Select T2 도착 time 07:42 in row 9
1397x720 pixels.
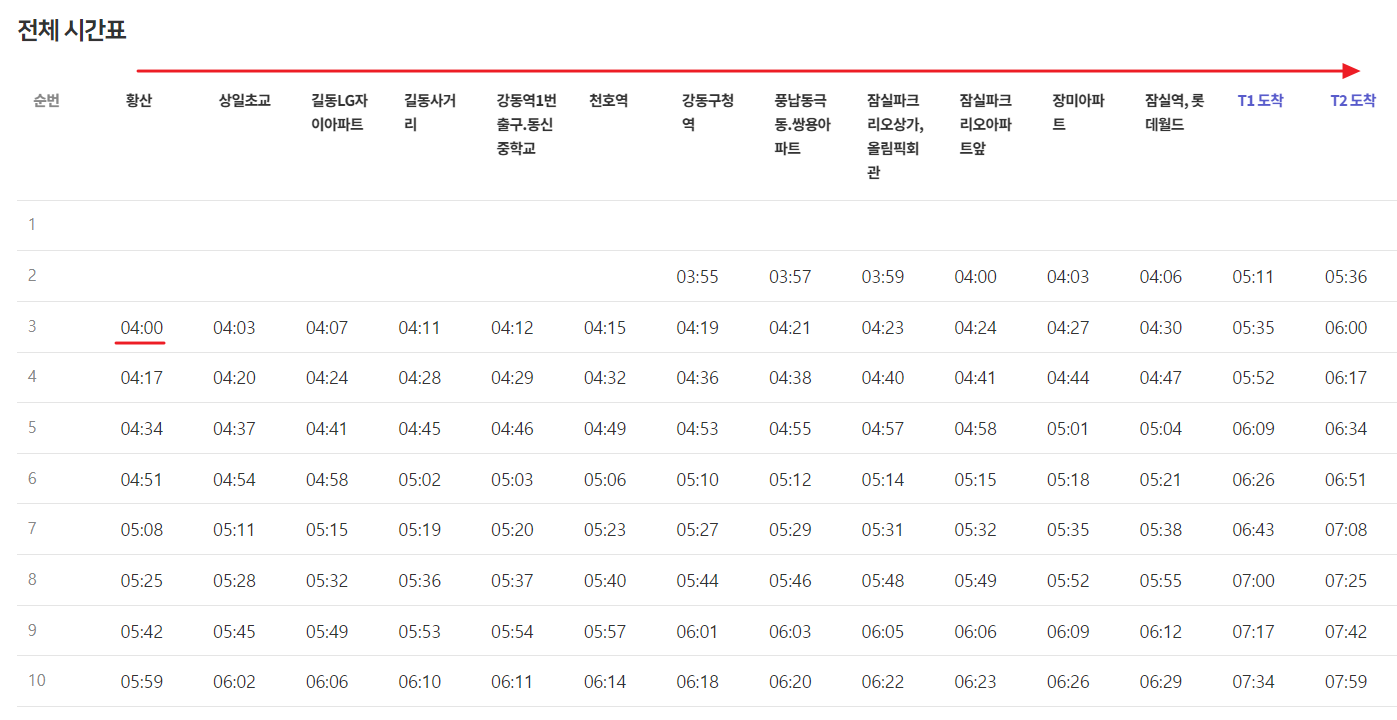point(1346,632)
